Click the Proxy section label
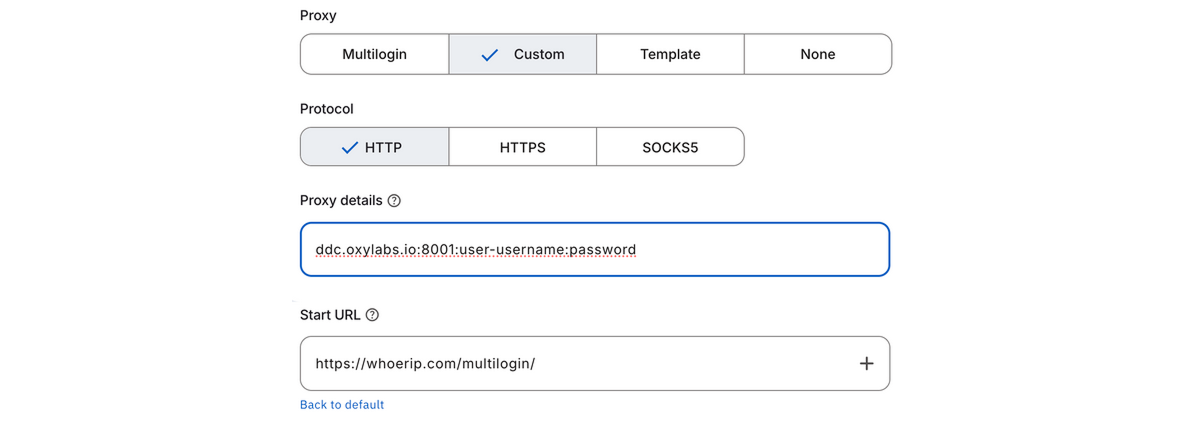1200x422 pixels. pos(318,16)
